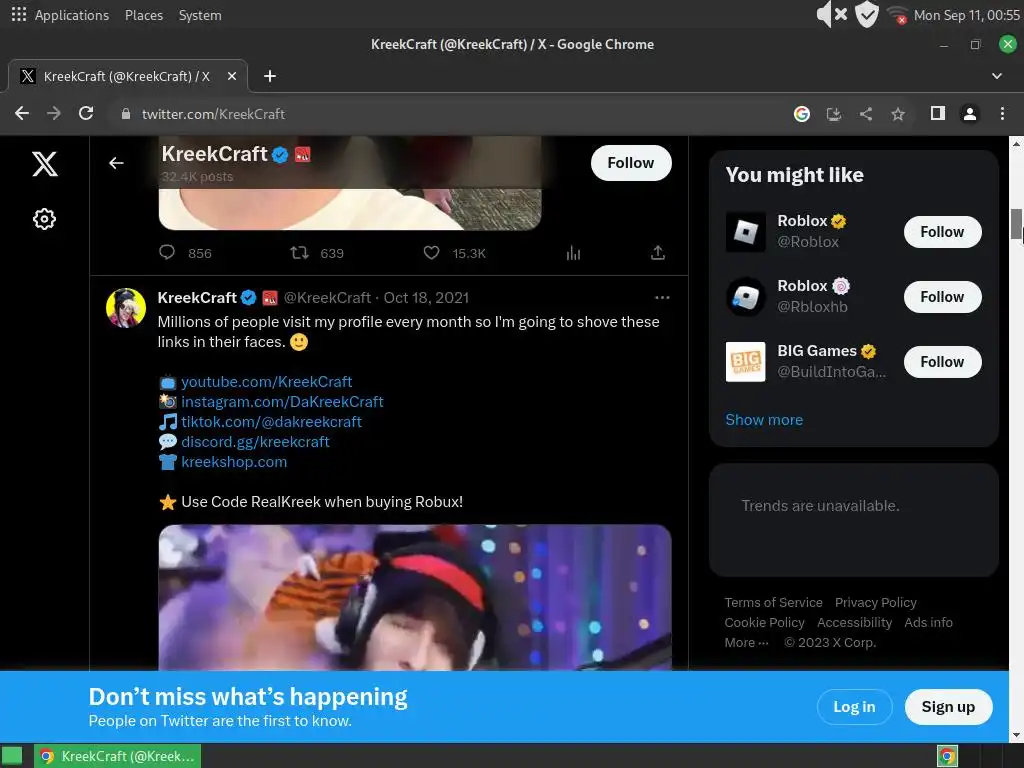Click the post date Oct 18, 2021
Image resolution: width=1024 pixels, height=768 pixels.
(426, 298)
